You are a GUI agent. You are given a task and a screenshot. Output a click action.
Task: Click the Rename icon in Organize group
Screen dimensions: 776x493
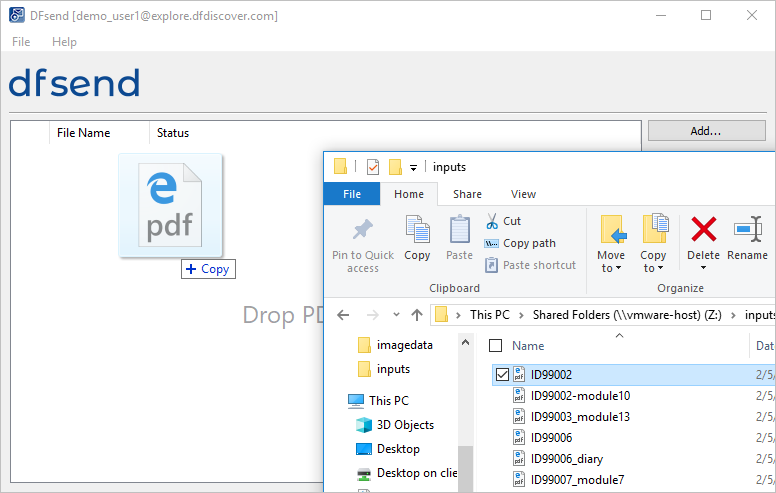pos(747,229)
